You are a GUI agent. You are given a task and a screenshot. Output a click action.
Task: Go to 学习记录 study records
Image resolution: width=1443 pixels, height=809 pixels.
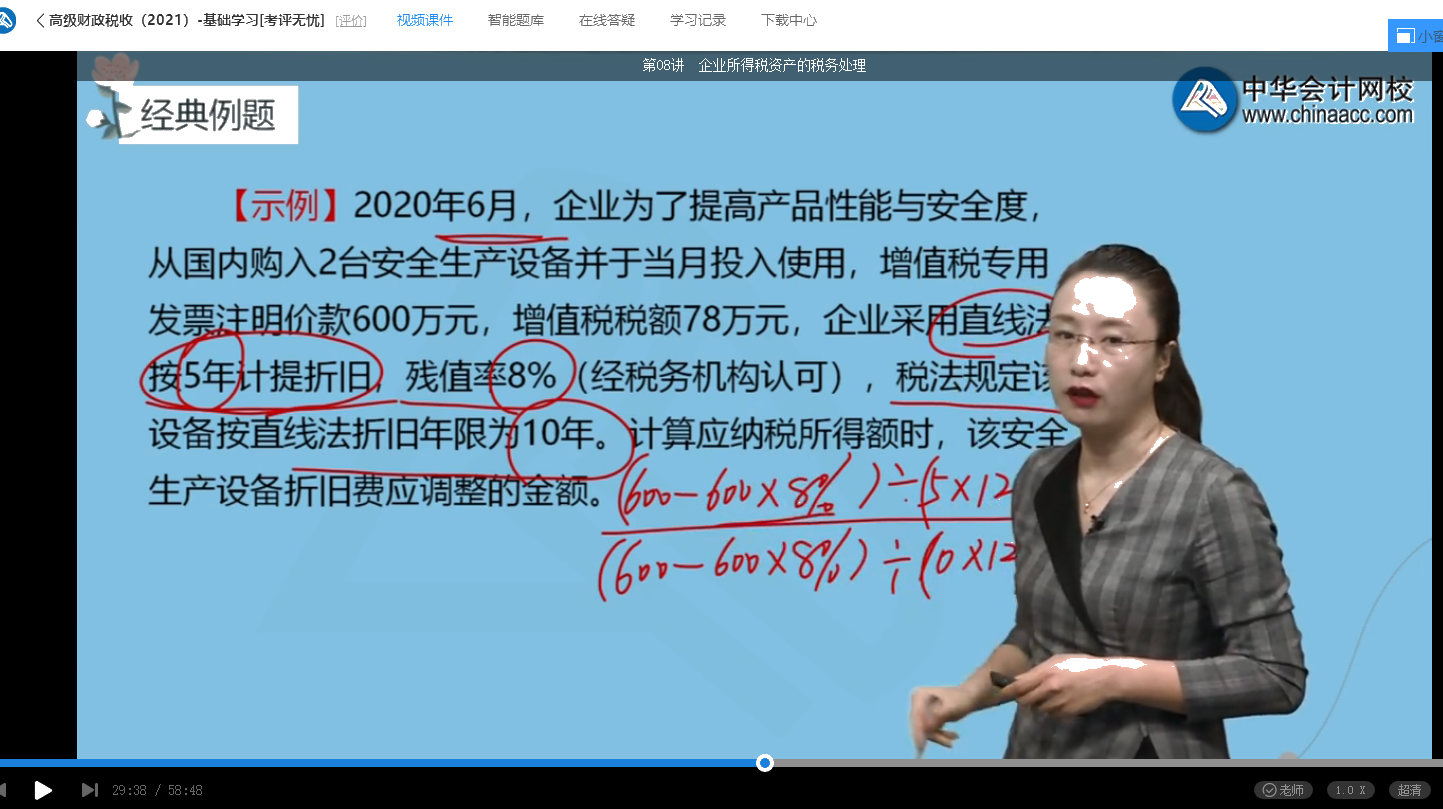coord(700,18)
